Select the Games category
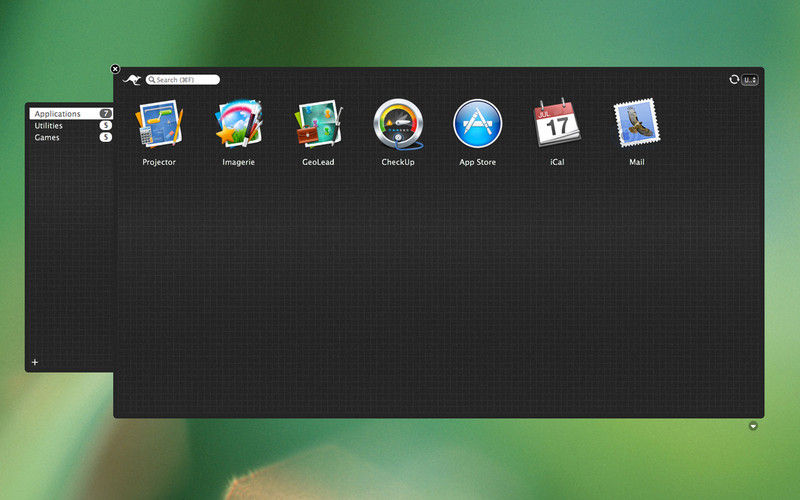 pyautogui.click(x=71, y=137)
